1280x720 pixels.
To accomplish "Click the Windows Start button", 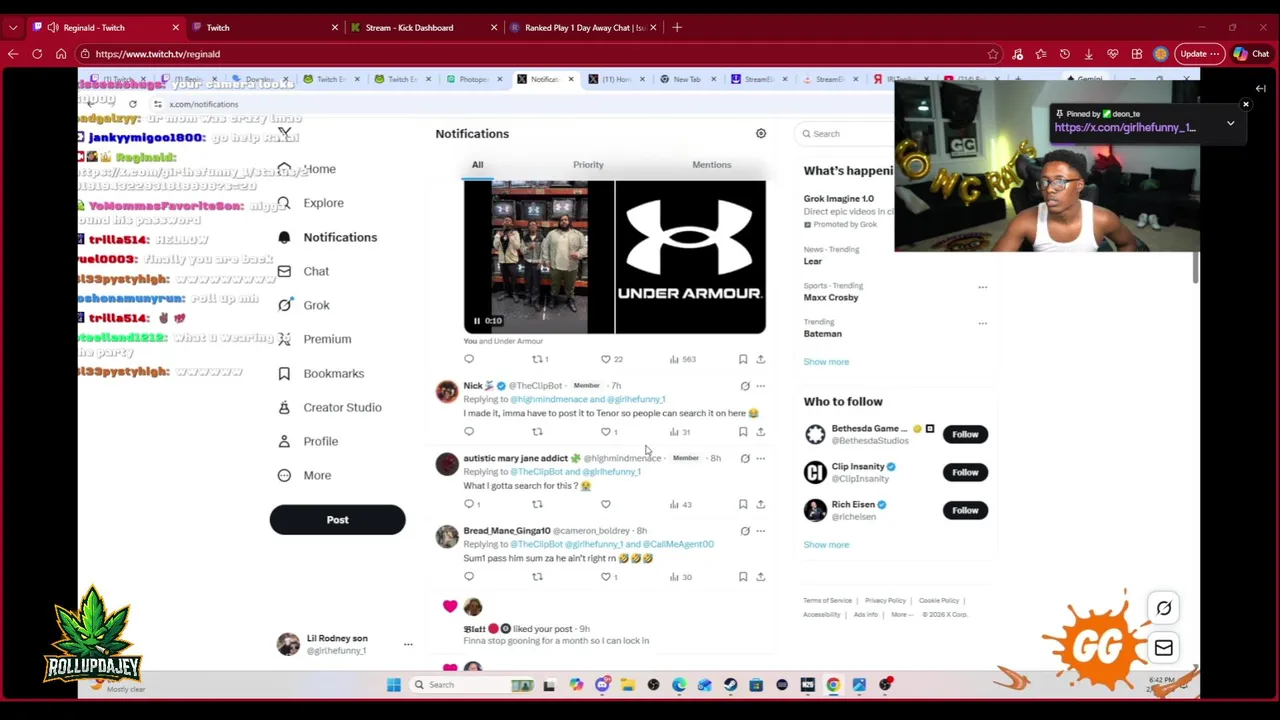I will point(393,685).
